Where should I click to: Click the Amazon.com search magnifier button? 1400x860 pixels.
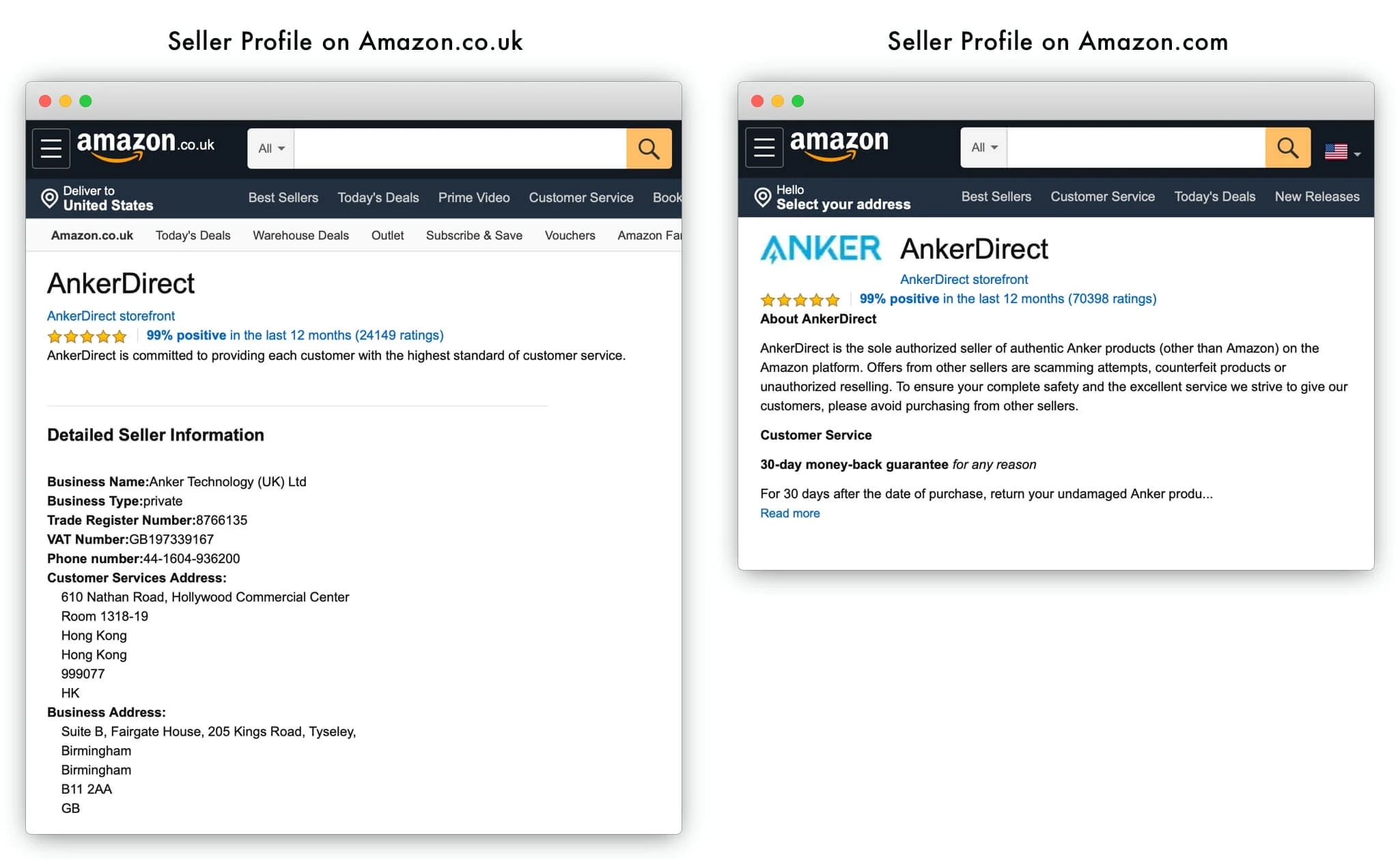point(1287,147)
